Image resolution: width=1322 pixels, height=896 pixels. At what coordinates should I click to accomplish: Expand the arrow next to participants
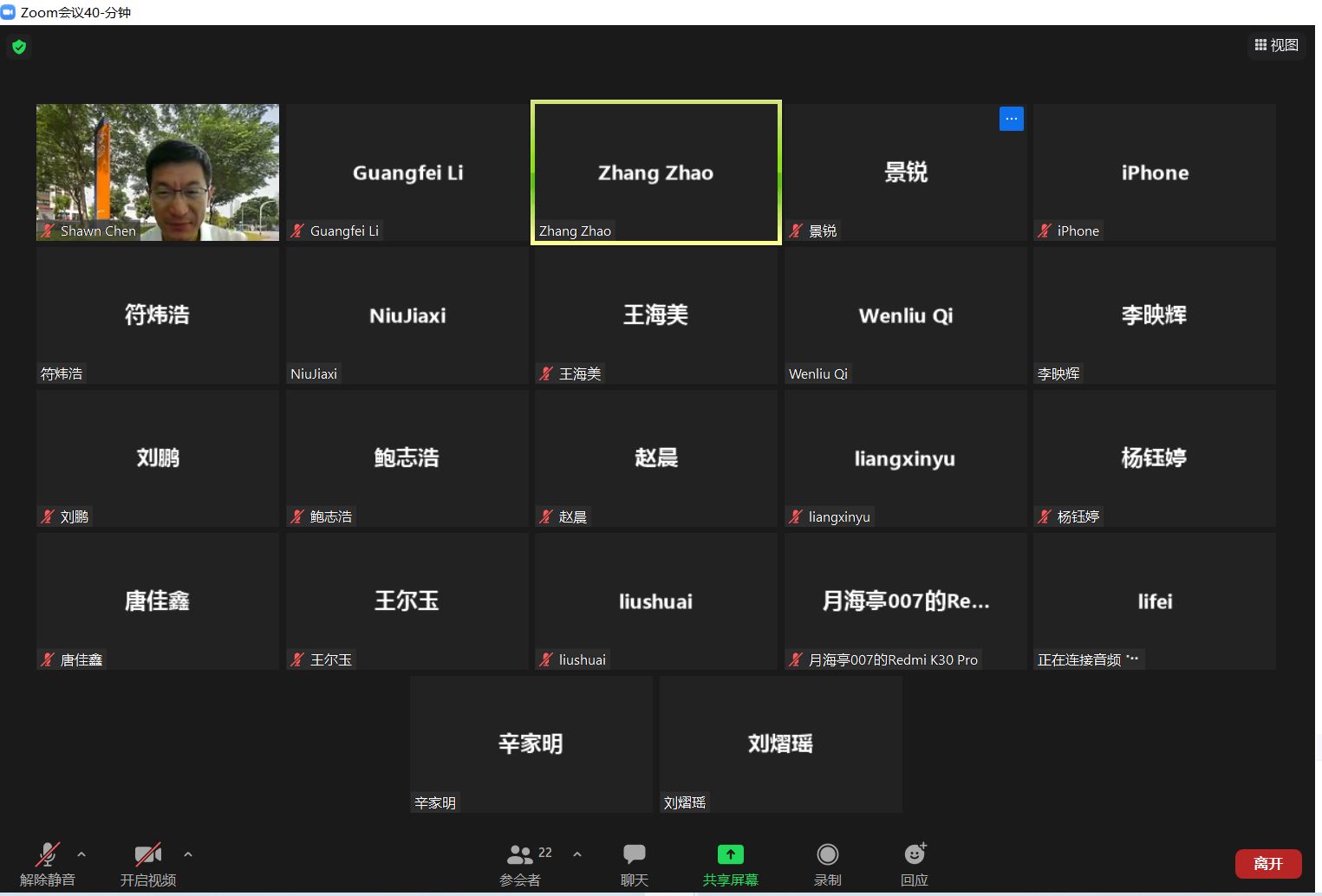tap(577, 854)
